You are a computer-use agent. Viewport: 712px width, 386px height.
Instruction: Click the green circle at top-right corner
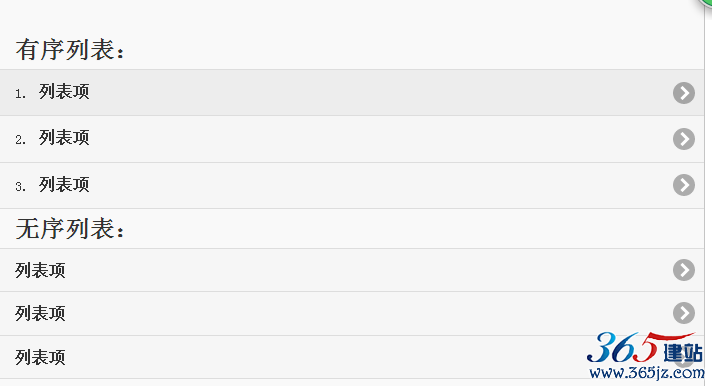[705, 2]
